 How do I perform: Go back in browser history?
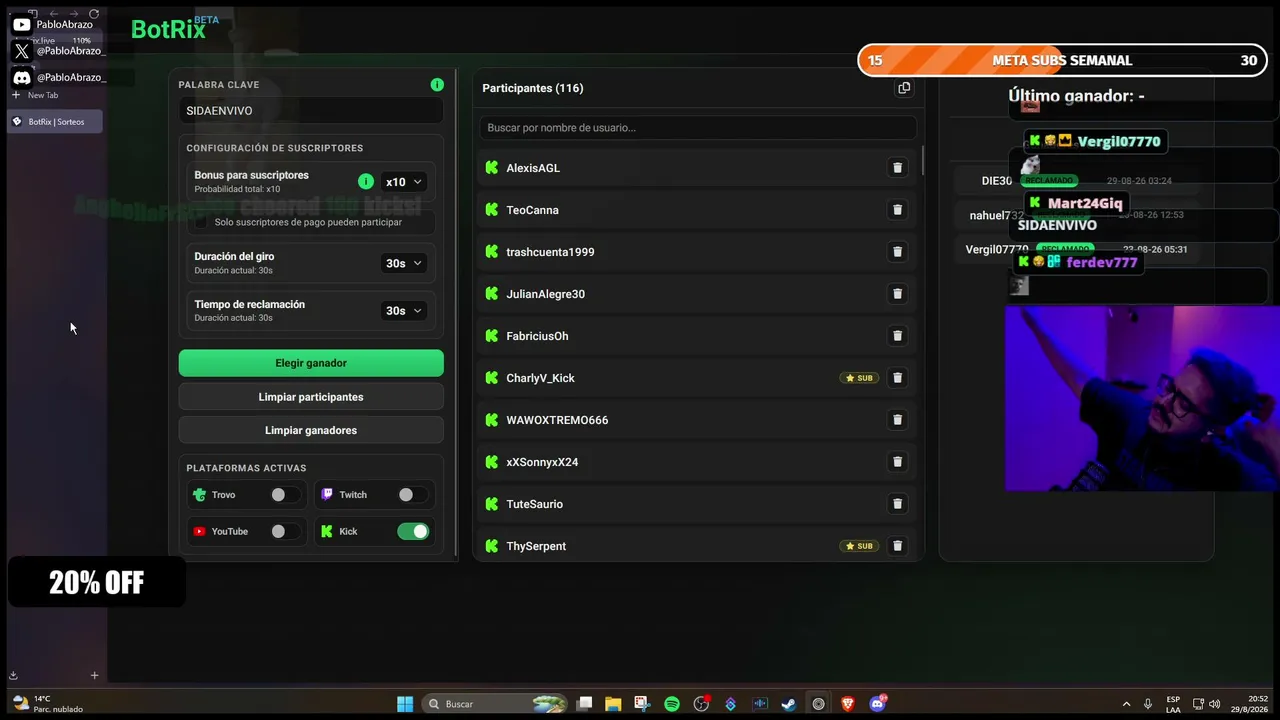[54, 14]
